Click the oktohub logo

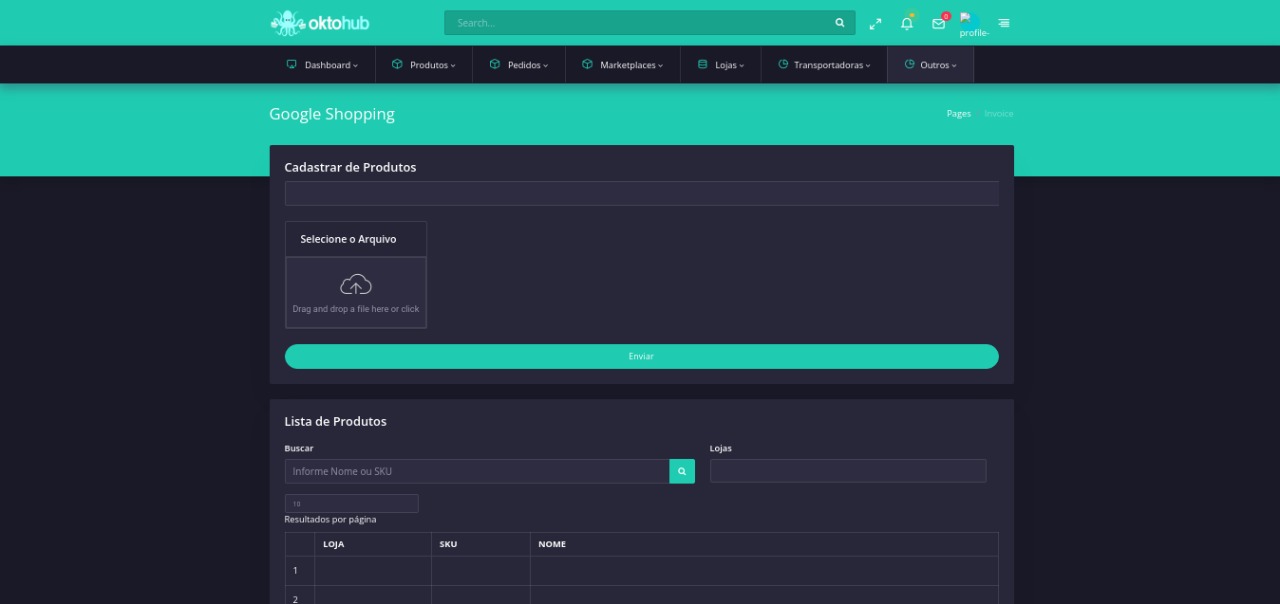(320, 23)
